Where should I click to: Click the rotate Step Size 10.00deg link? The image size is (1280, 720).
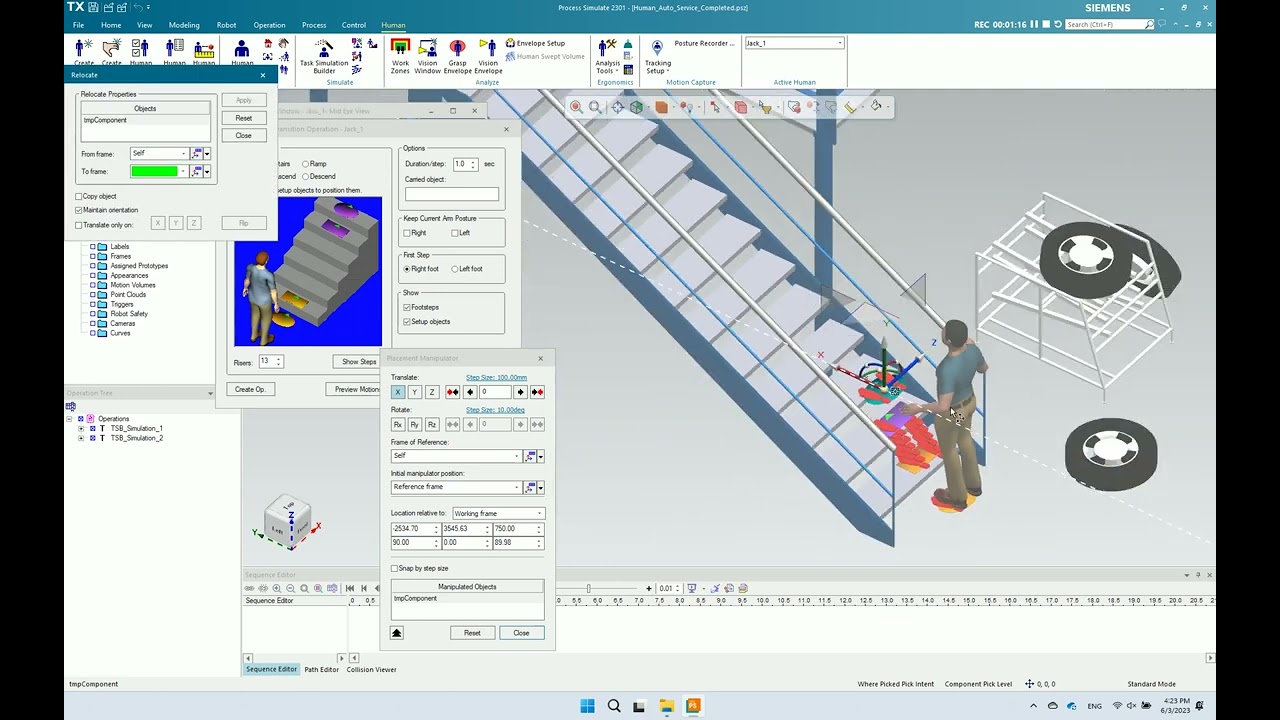[495, 410]
